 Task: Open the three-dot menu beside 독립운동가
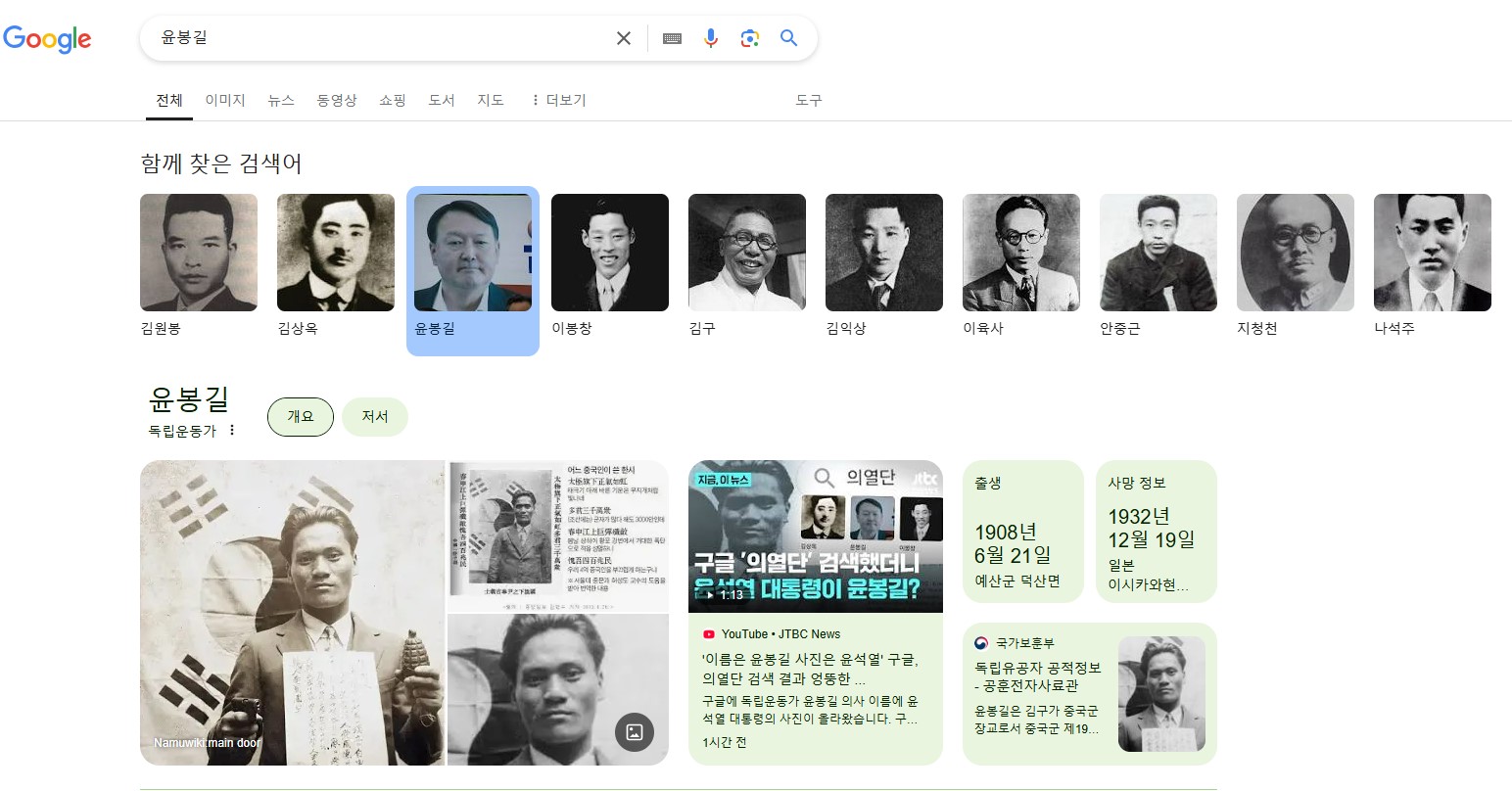(232, 429)
